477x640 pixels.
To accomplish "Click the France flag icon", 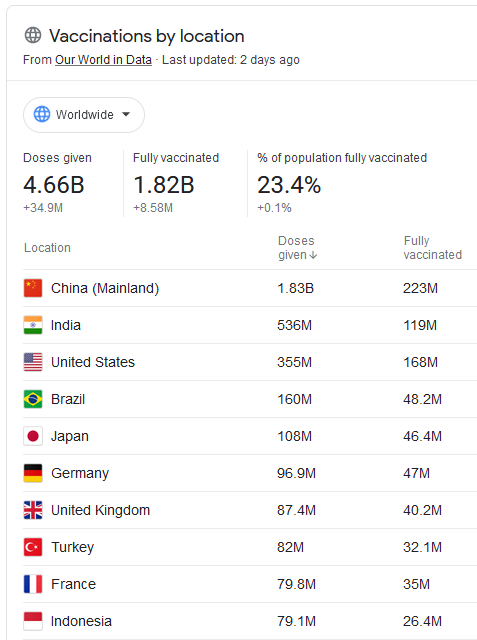I will coord(33,584).
